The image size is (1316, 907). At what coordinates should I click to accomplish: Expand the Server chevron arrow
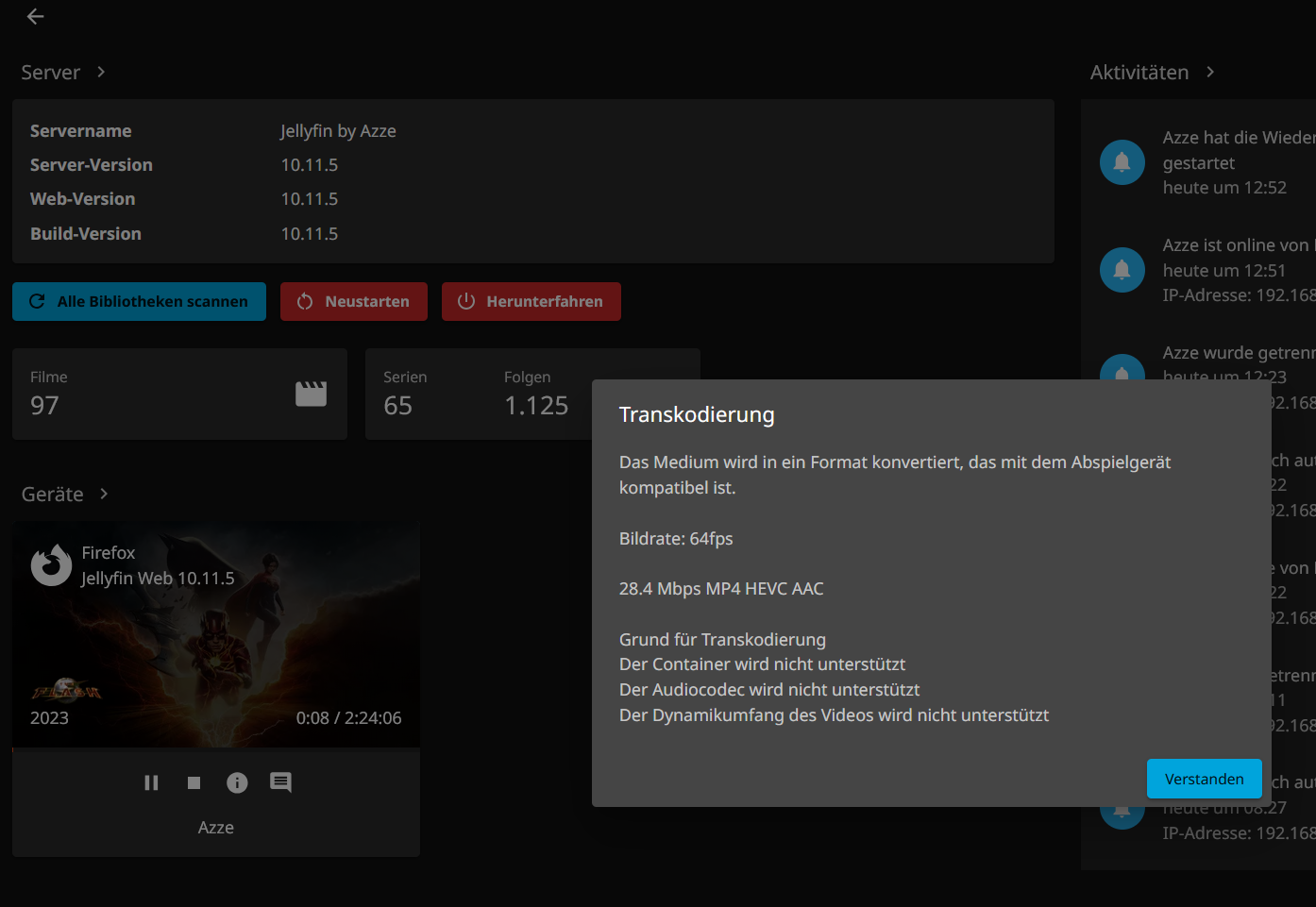[x=101, y=72]
